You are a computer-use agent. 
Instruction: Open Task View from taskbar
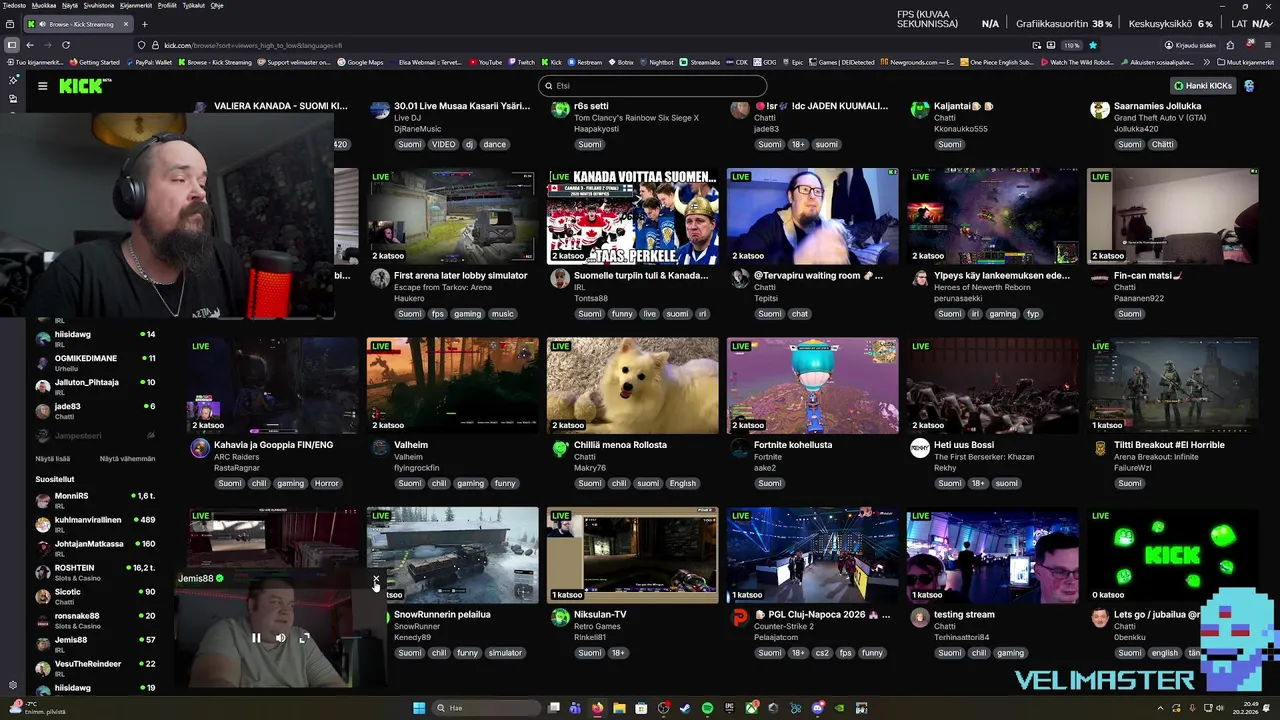(x=553, y=708)
